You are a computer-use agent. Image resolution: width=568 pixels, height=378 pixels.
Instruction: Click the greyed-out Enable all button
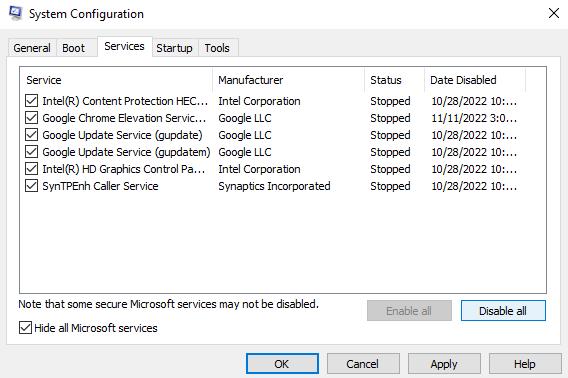click(409, 311)
